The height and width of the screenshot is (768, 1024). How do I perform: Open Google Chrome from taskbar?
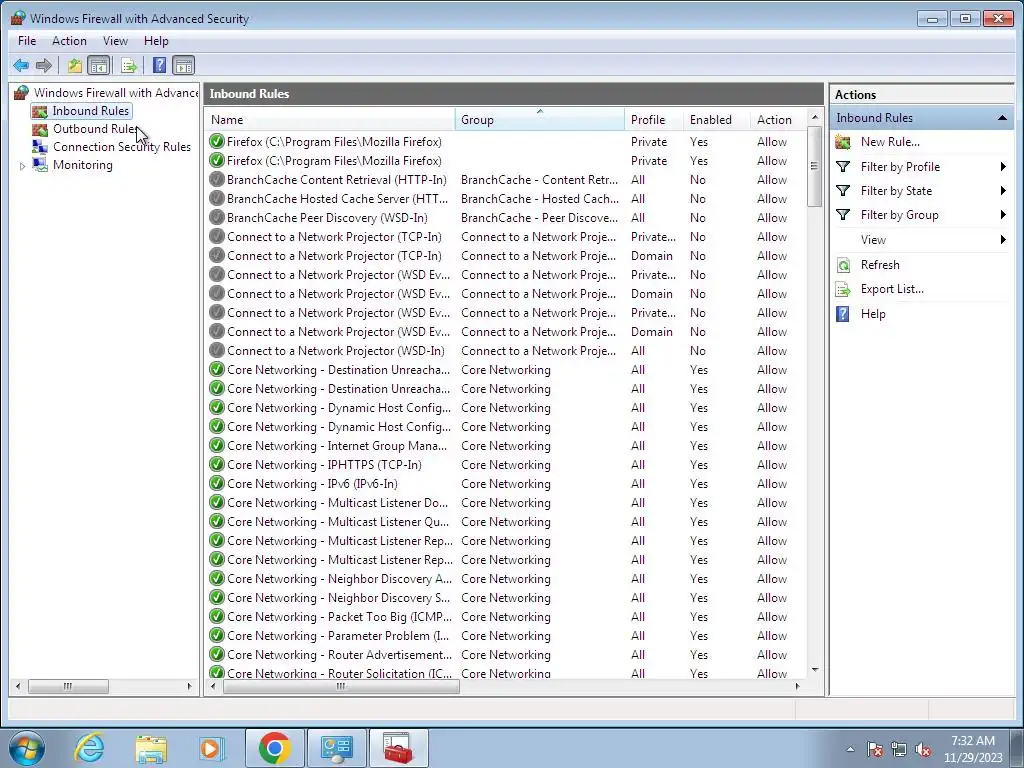pyautogui.click(x=274, y=748)
